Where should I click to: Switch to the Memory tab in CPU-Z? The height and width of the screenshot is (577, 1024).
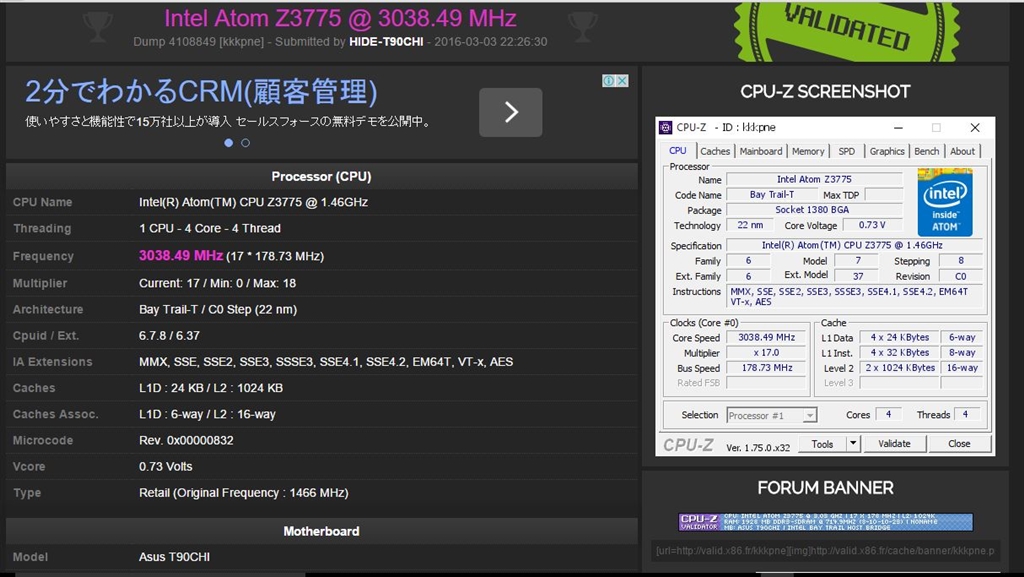click(808, 151)
